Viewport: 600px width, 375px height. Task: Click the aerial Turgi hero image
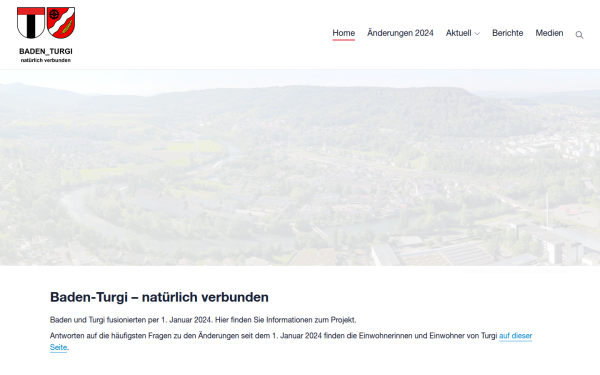[300, 168]
